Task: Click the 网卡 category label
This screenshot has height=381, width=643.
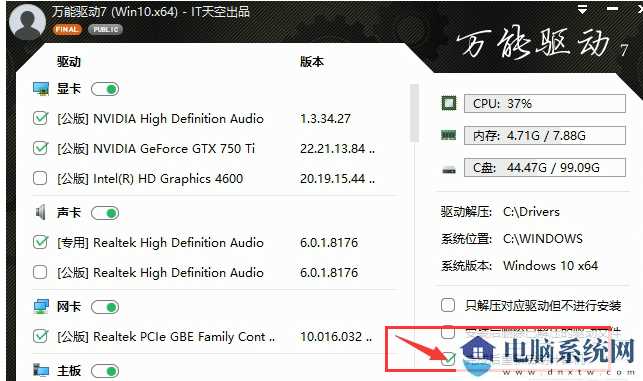Action: 68,306
